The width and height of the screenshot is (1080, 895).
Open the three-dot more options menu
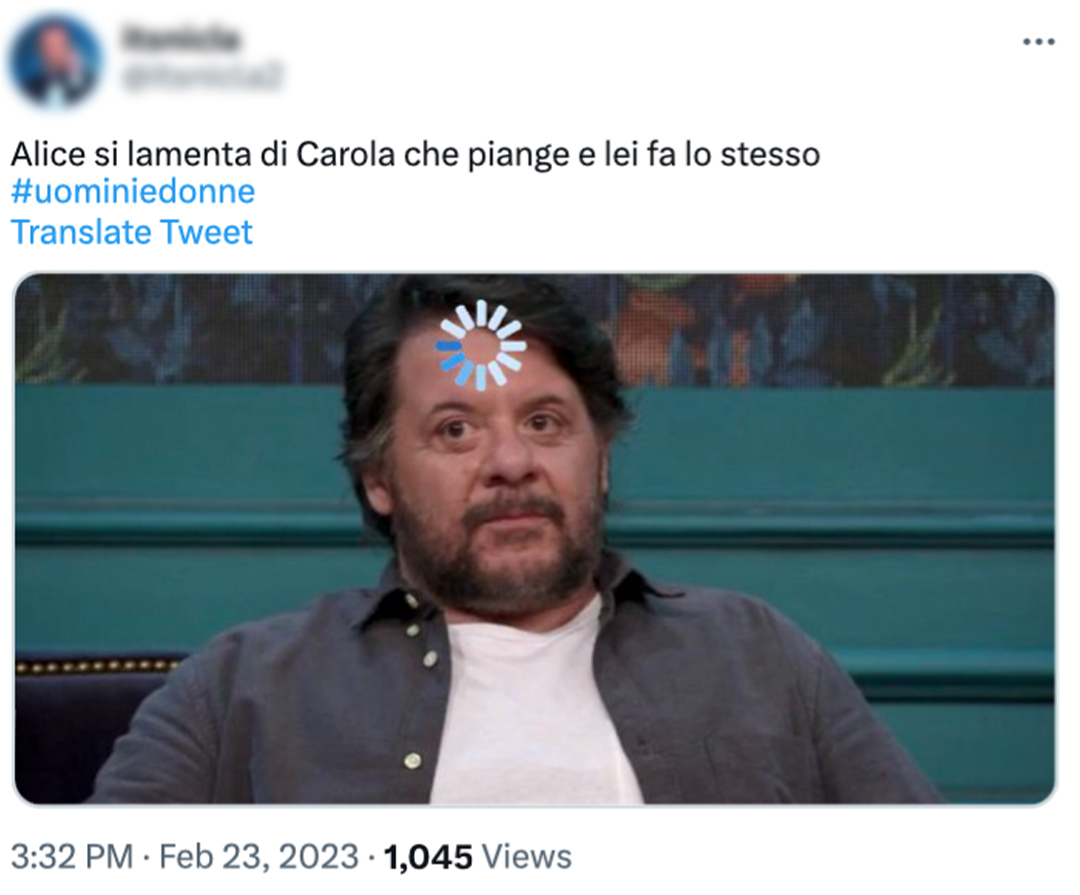1038,42
